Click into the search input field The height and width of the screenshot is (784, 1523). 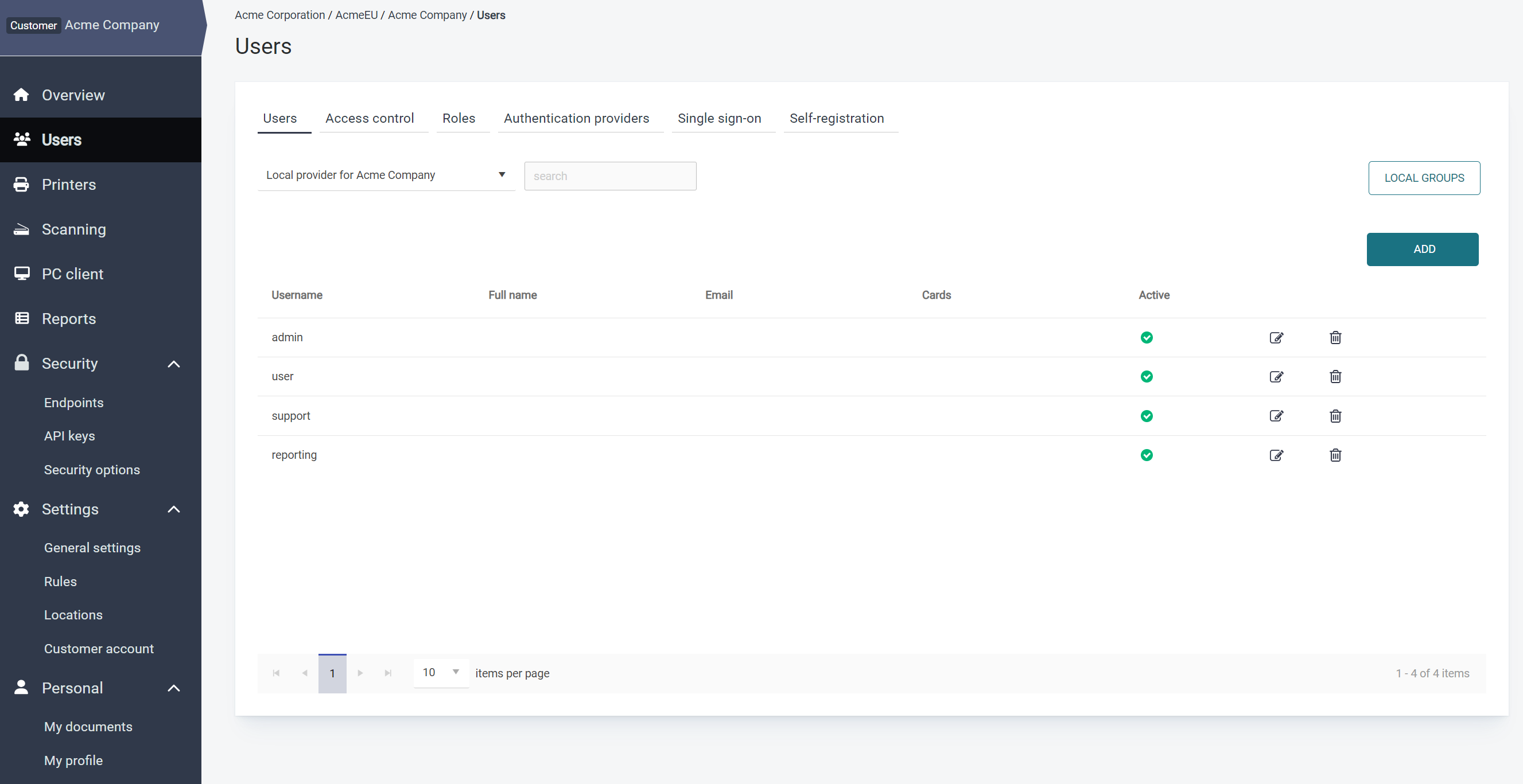coord(609,176)
